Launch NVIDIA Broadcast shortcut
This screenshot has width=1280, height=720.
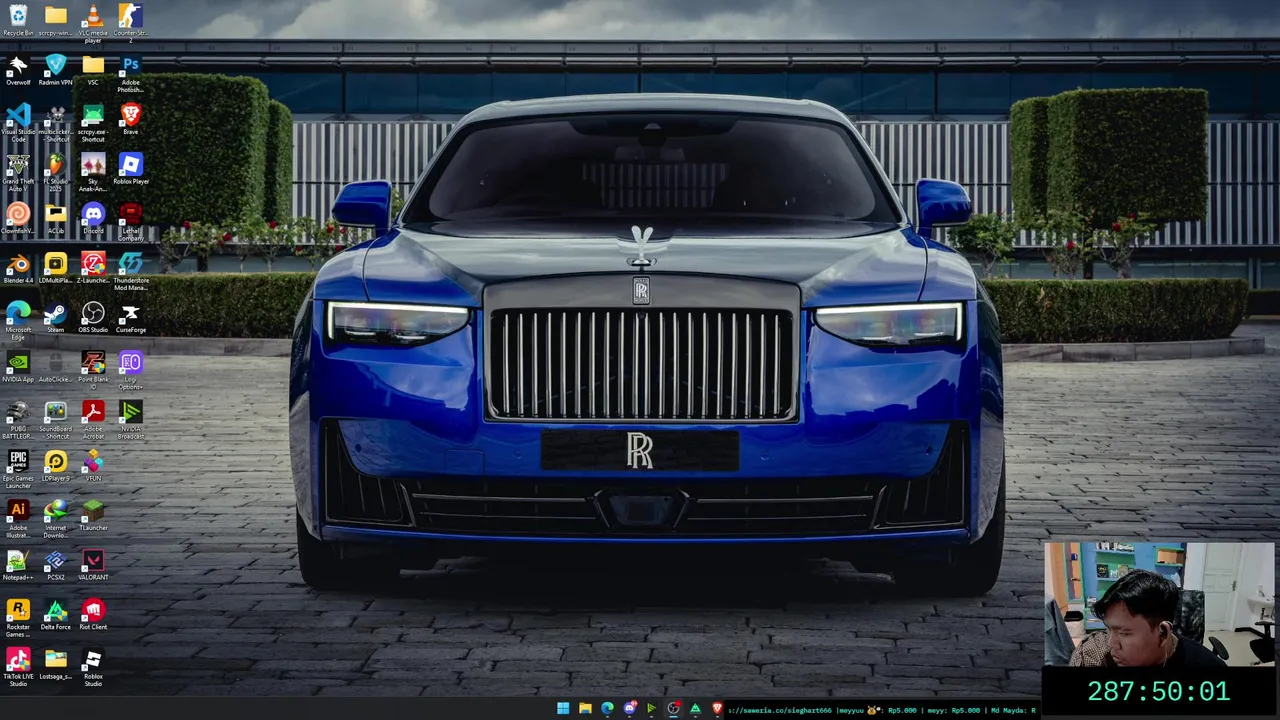tap(130, 419)
